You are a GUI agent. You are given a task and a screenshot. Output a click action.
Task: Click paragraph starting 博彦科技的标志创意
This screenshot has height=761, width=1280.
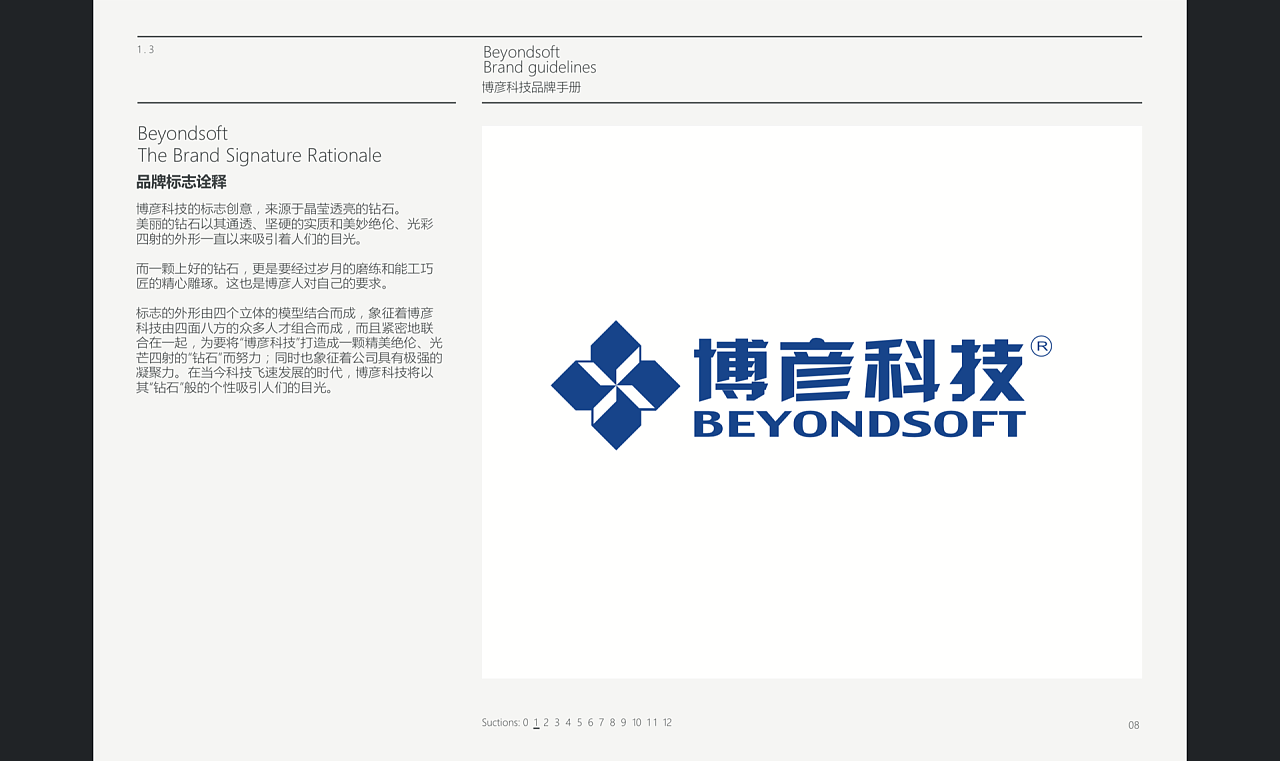(285, 224)
